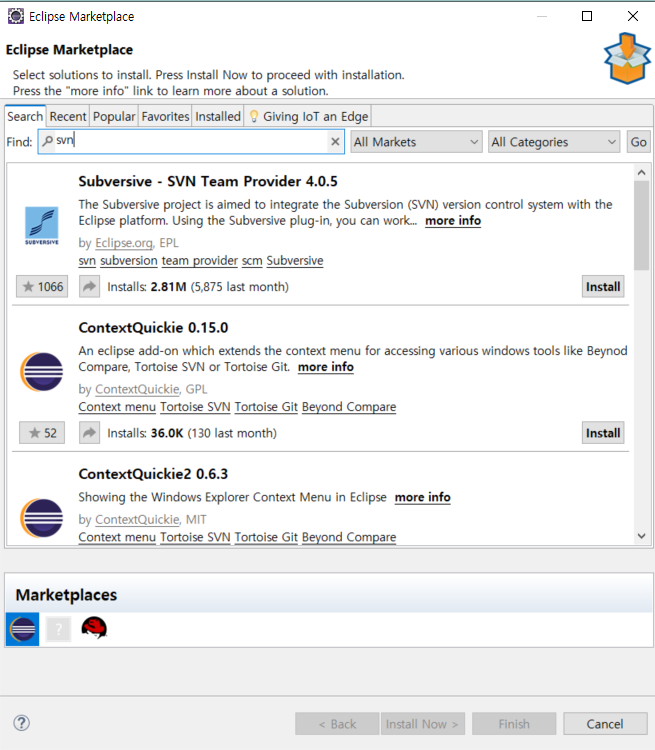Click scrollbar up arrow in results list
Viewport: 655px width, 750px height.
tap(642, 172)
